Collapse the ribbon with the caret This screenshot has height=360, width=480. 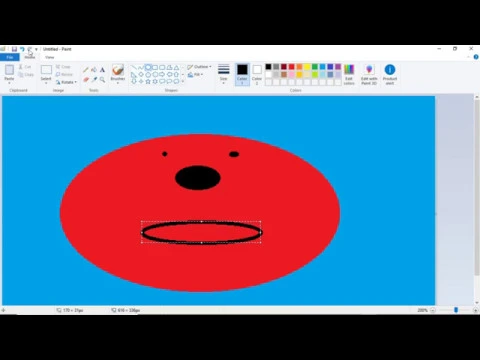pyautogui.click(x=469, y=57)
